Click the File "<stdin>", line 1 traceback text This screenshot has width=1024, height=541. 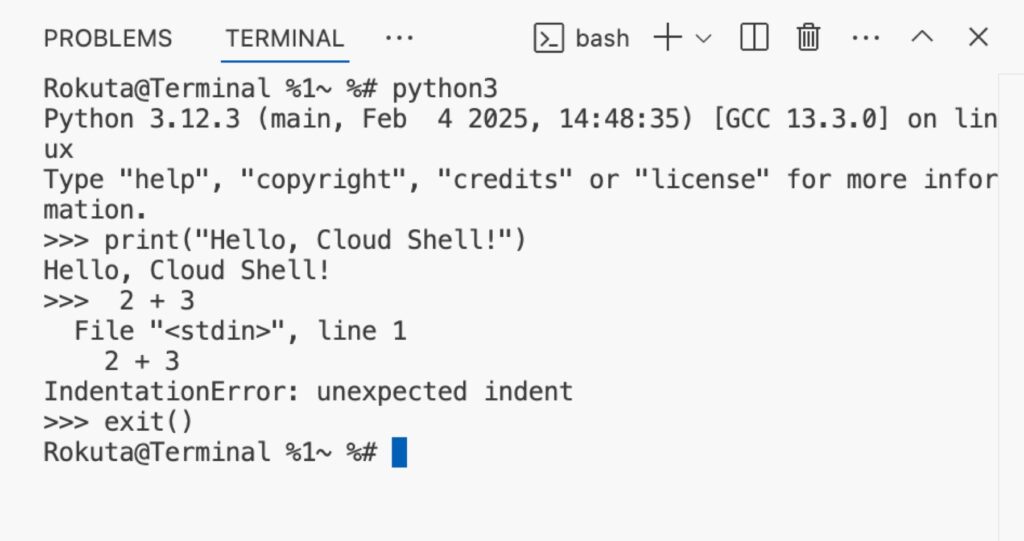point(240,331)
